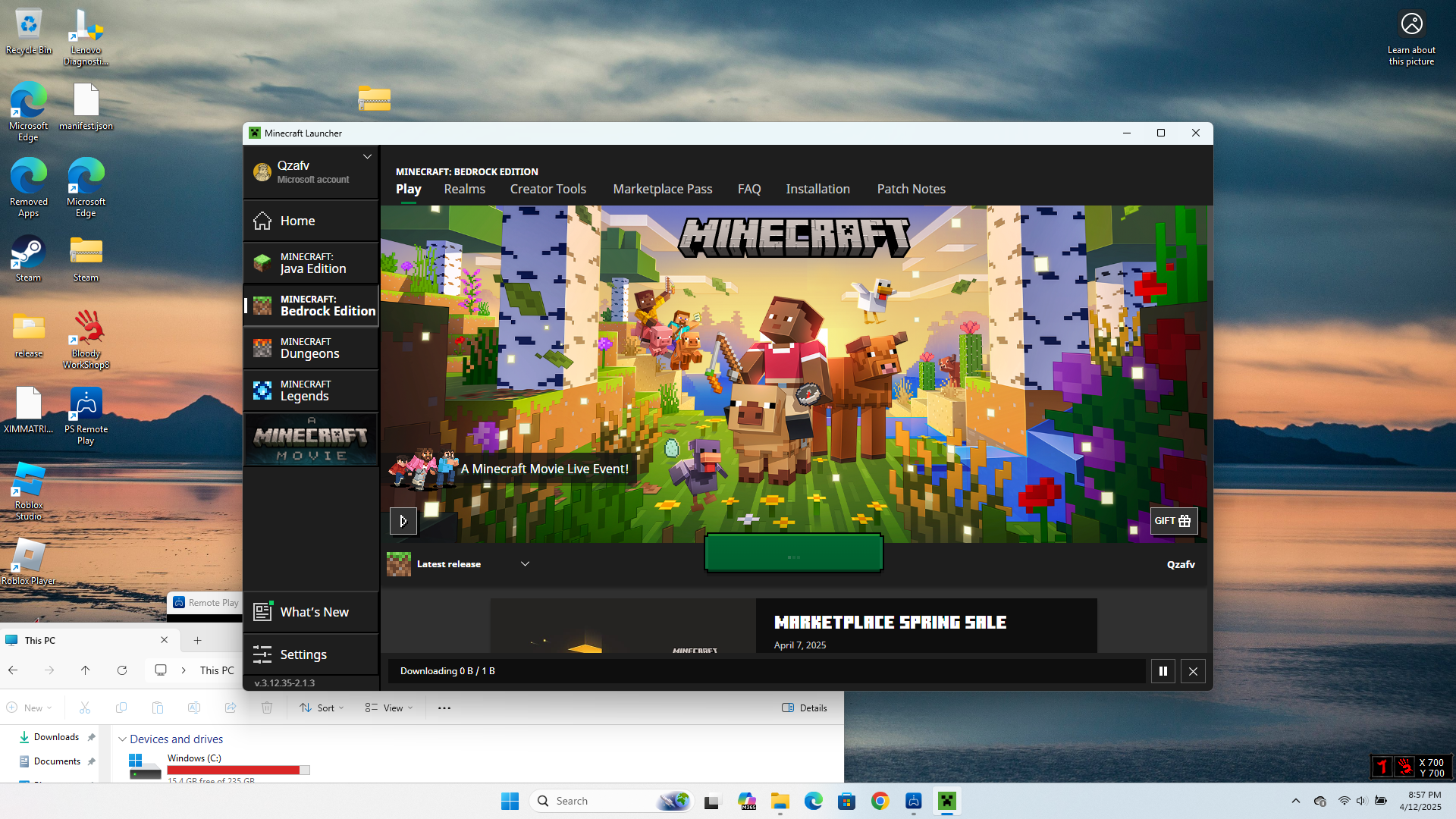
Task: Click Learn about this picture icon
Action: click(x=1411, y=37)
